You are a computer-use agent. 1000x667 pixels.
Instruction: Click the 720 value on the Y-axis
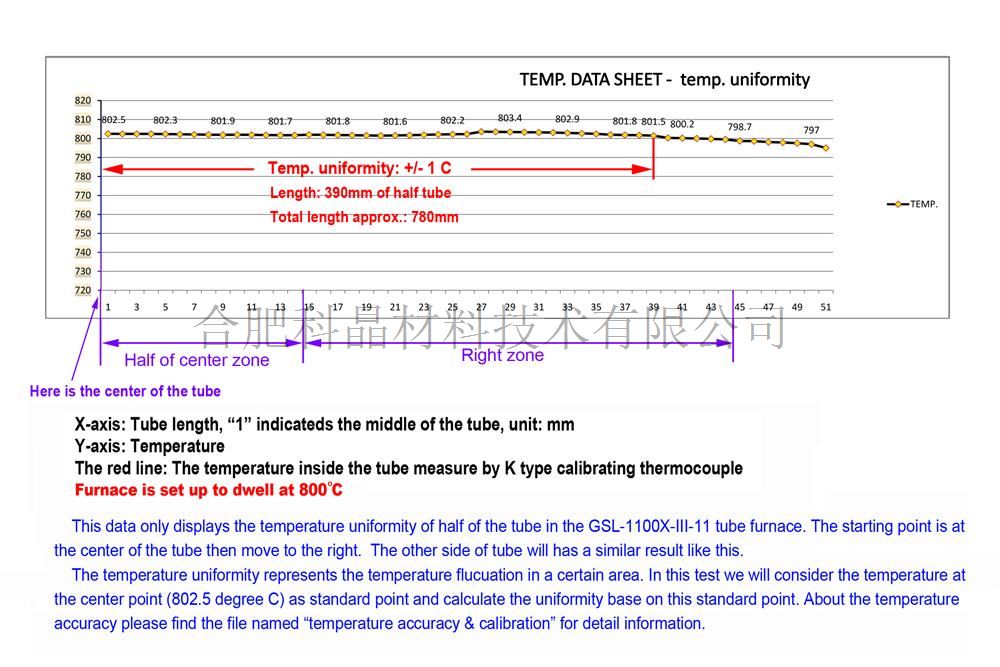pyautogui.click(x=83, y=290)
